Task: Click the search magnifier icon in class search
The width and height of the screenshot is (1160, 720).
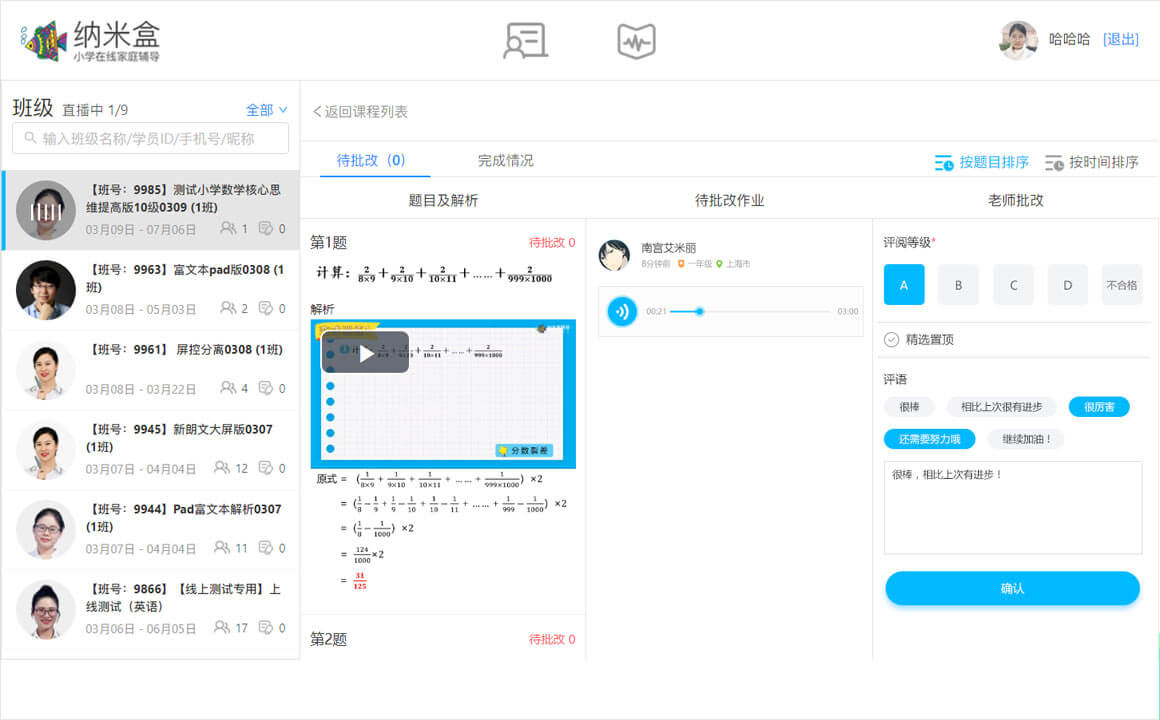Action: 29,139
